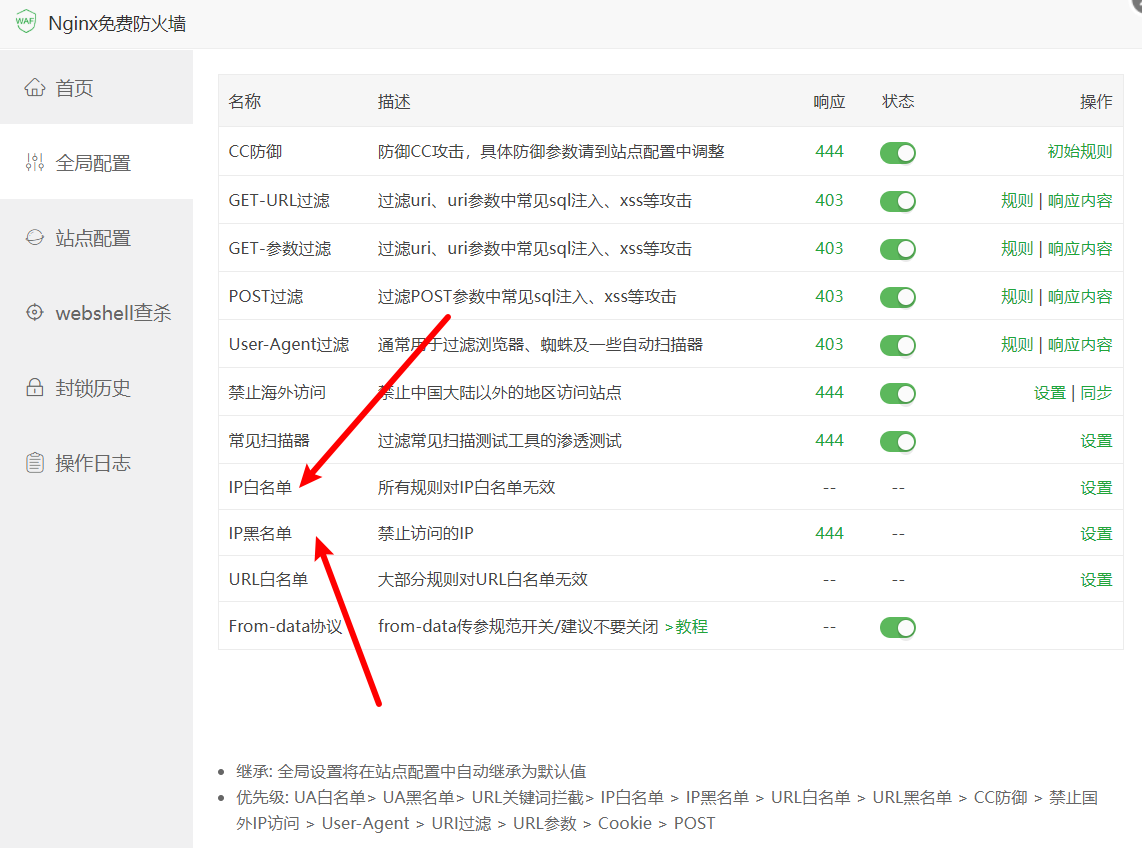Toggle 常见扫描器 status switch
Screen dimensions: 1142x848
(x=897, y=441)
